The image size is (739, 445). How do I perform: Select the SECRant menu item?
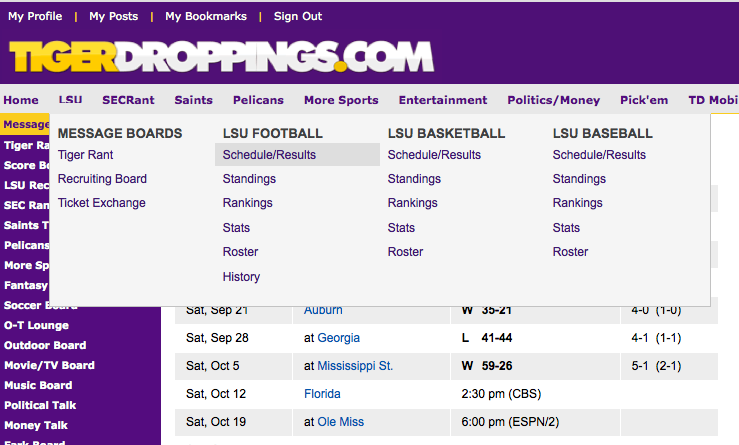click(x=128, y=100)
